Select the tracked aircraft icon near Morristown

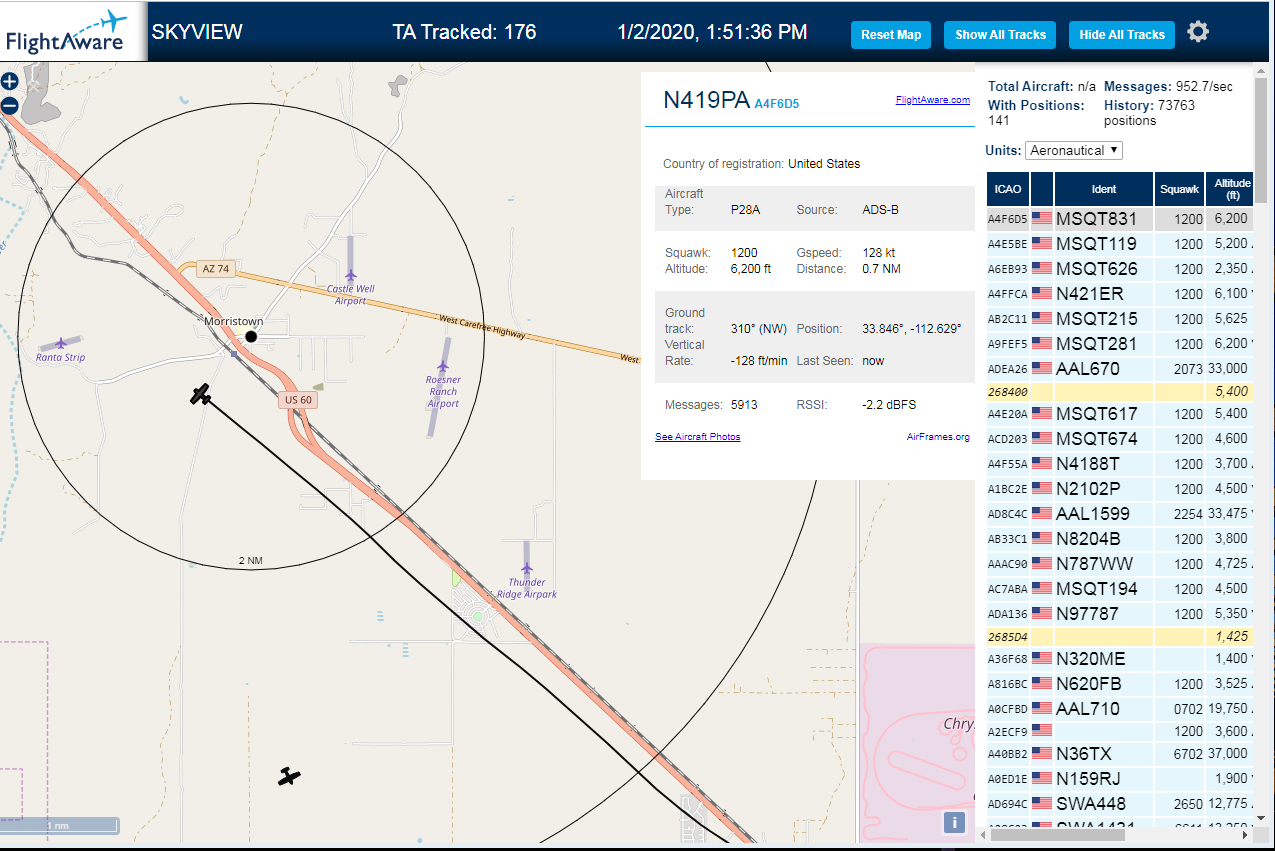201,394
